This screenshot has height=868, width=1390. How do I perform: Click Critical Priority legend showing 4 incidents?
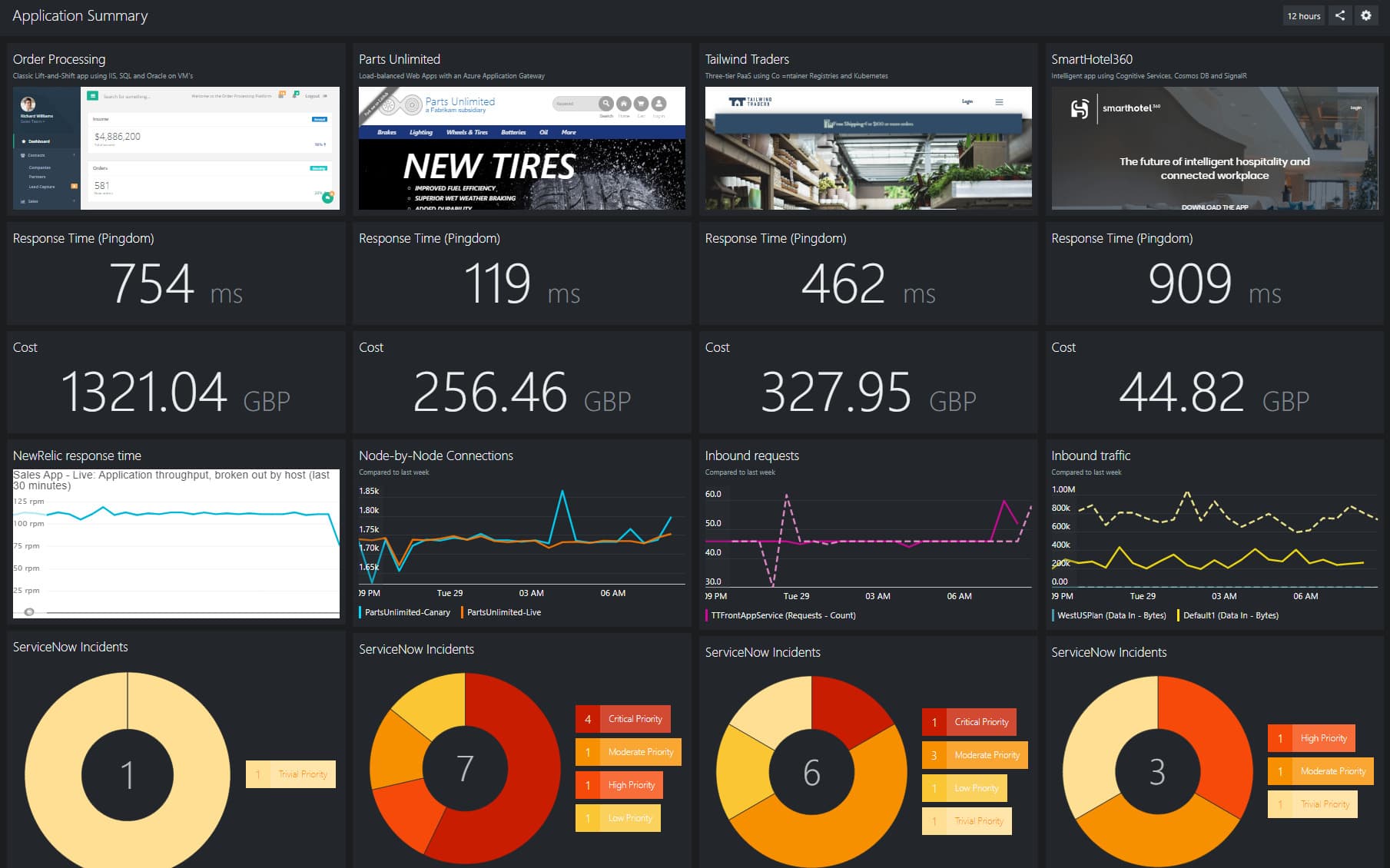point(623,719)
